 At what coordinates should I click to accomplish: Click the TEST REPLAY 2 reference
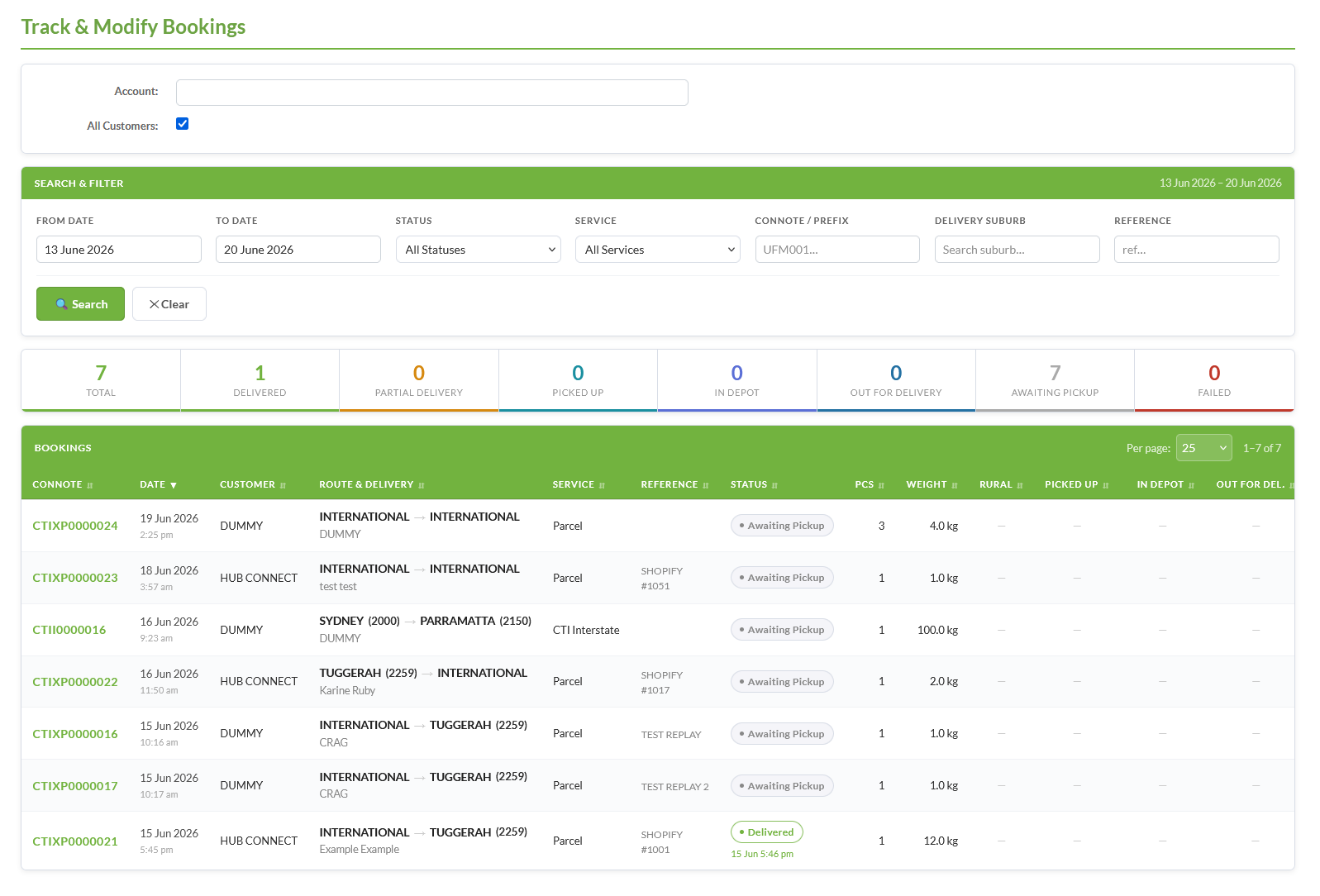click(x=675, y=787)
